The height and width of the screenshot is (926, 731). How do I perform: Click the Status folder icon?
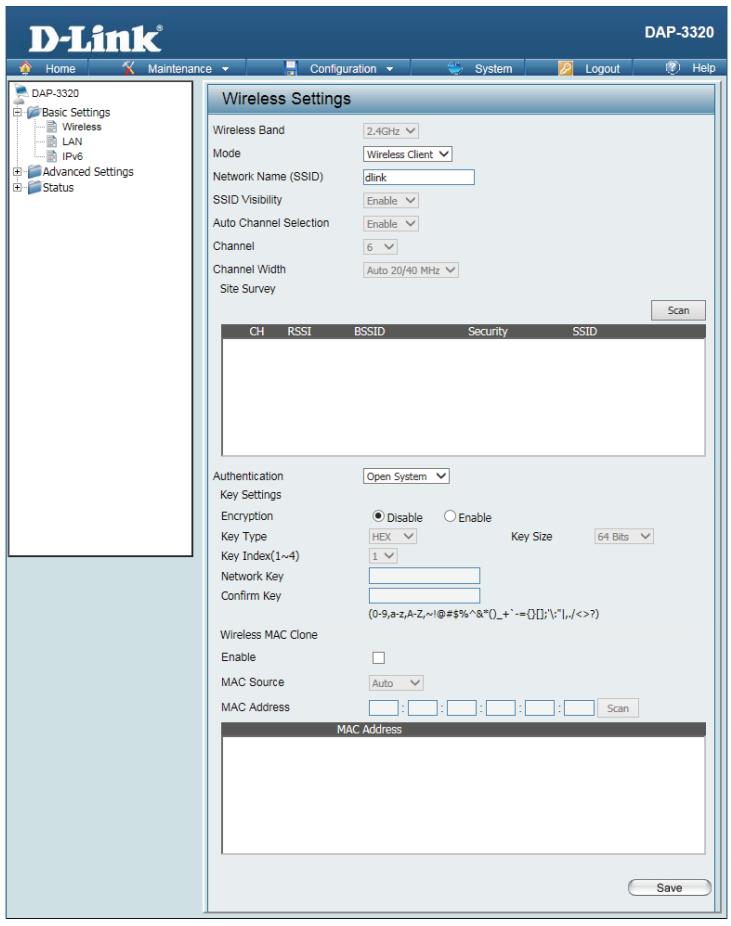(35, 187)
